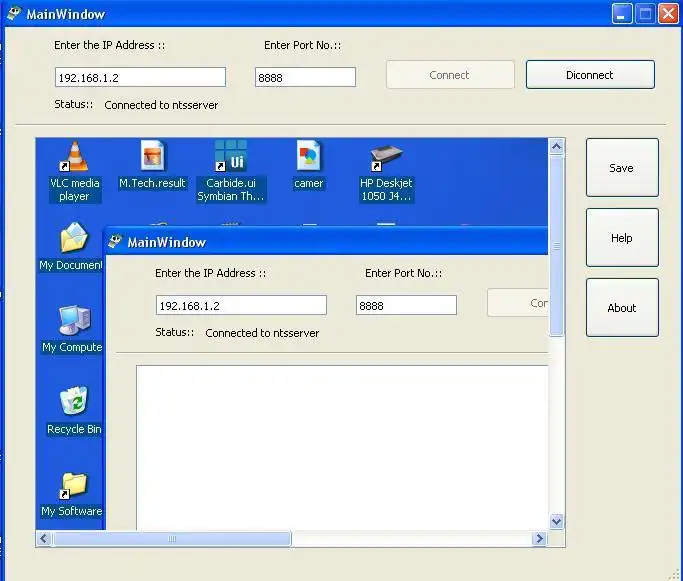This screenshot has width=683, height=581.
Task: Click the remote window Enter the IP Address label
Action: point(211,273)
